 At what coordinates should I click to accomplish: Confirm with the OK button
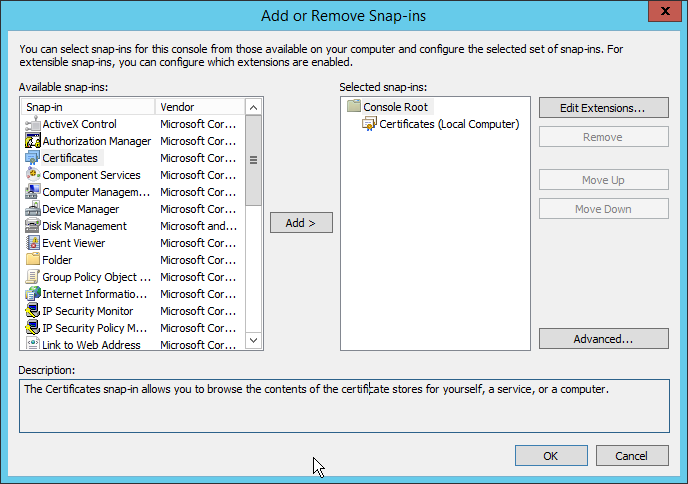[551, 456]
